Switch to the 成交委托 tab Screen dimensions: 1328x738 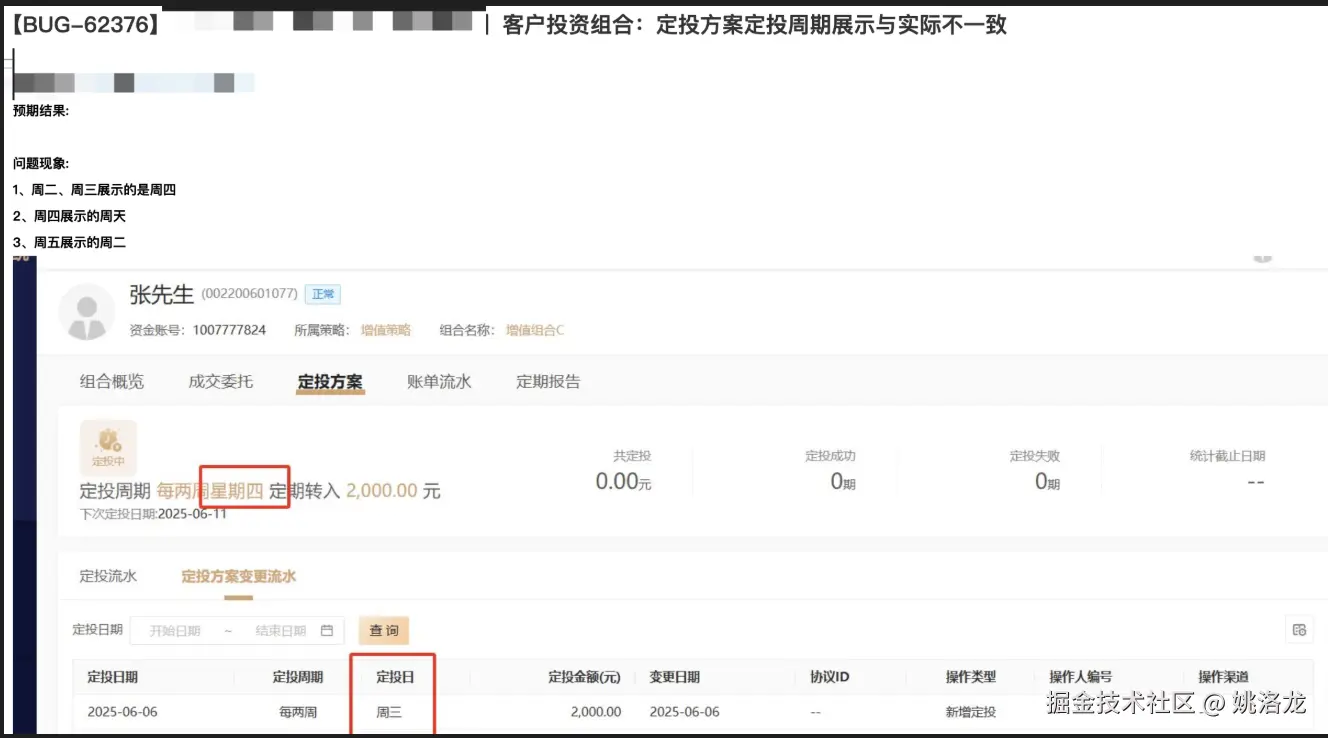[221, 381]
